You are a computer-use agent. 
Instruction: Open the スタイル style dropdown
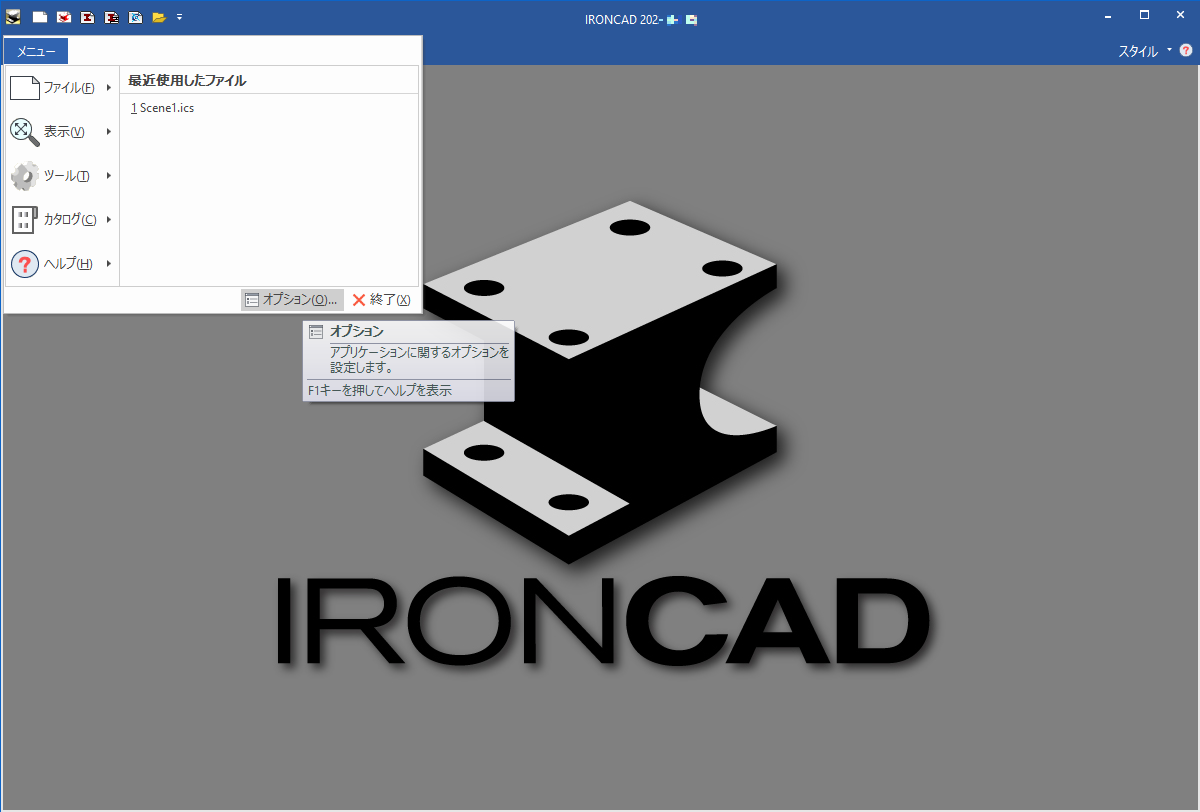coord(1144,51)
